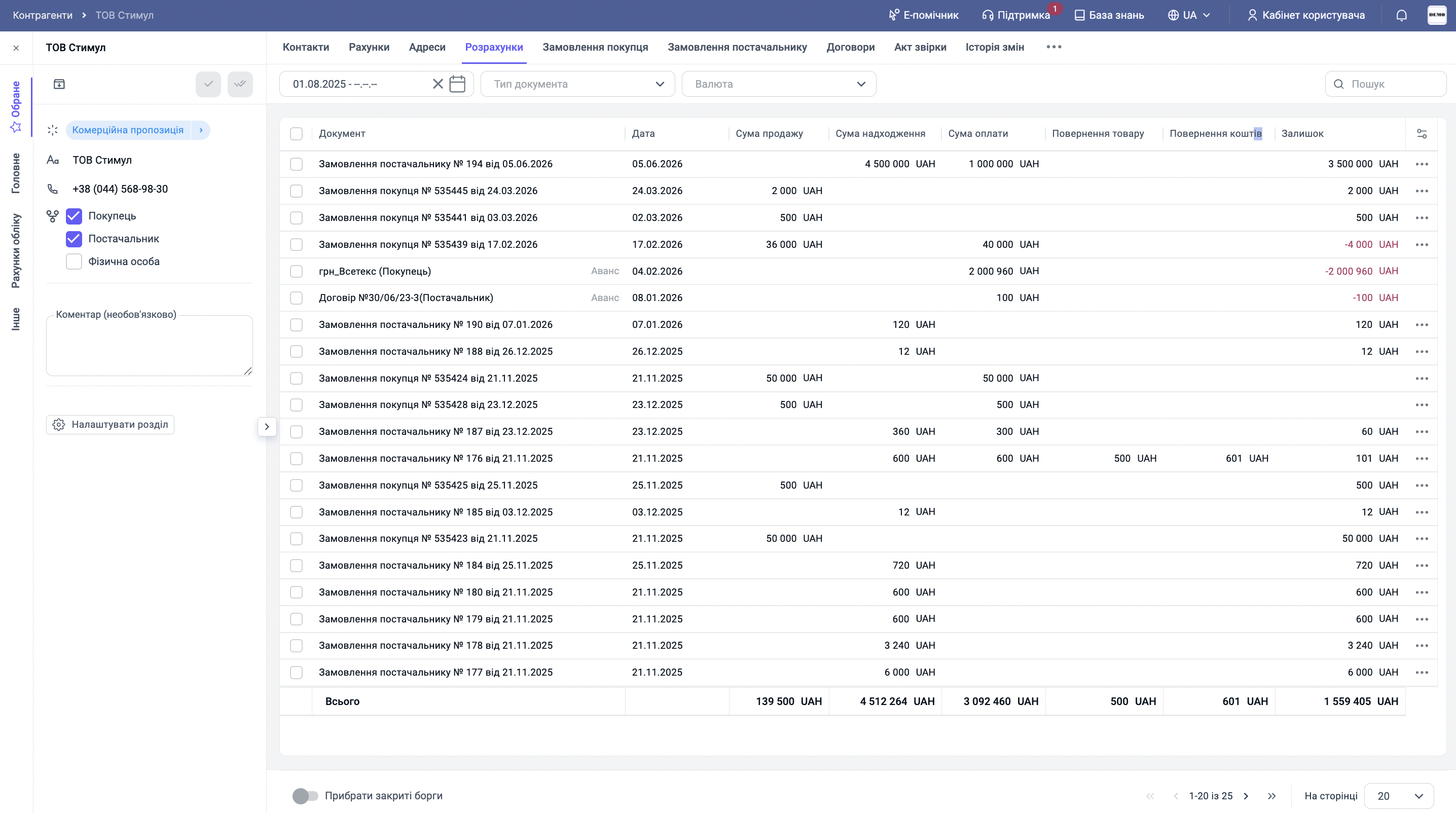Open the table column settings icon
This screenshot has height=814, width=1456.
pos(1422,134)
